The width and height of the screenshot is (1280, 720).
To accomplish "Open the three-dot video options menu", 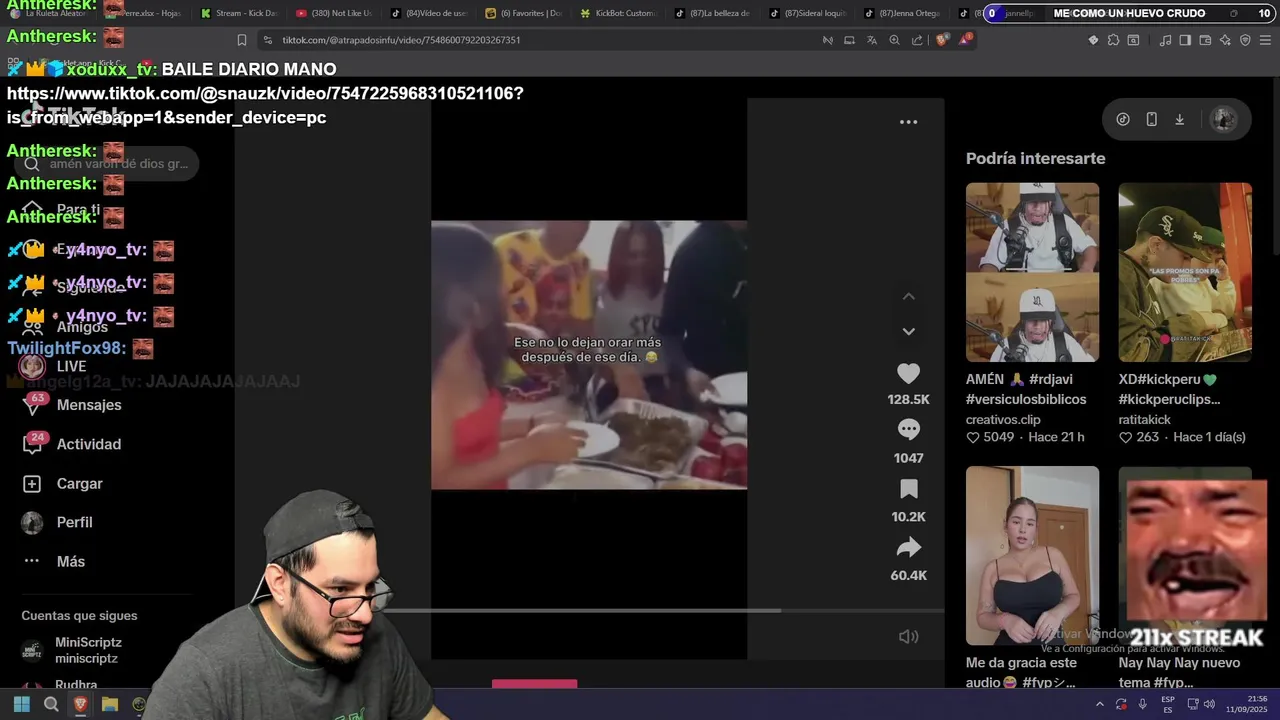I will [x=908, y=122].
